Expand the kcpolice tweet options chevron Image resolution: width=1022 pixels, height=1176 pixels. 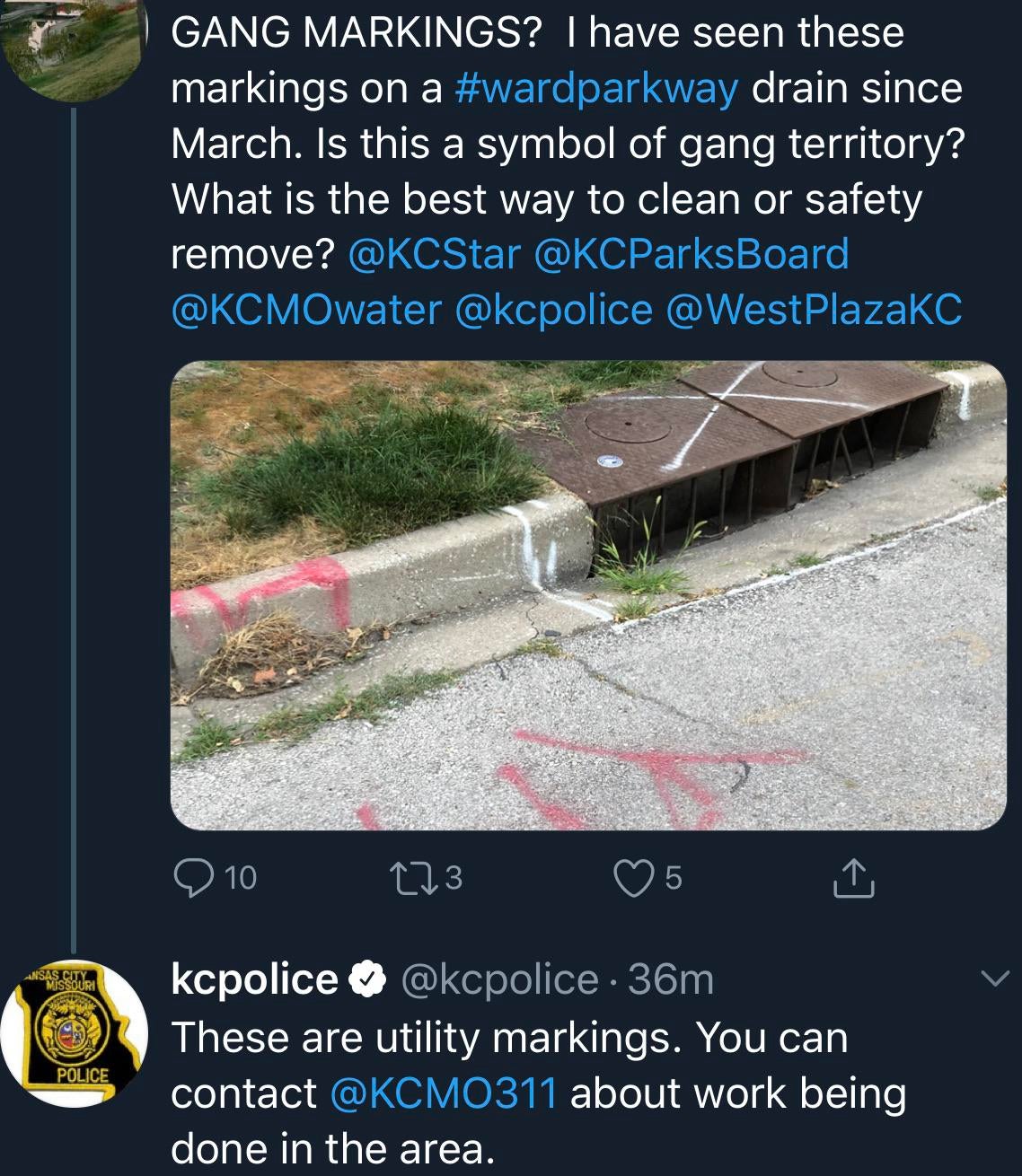coord(994,979)
